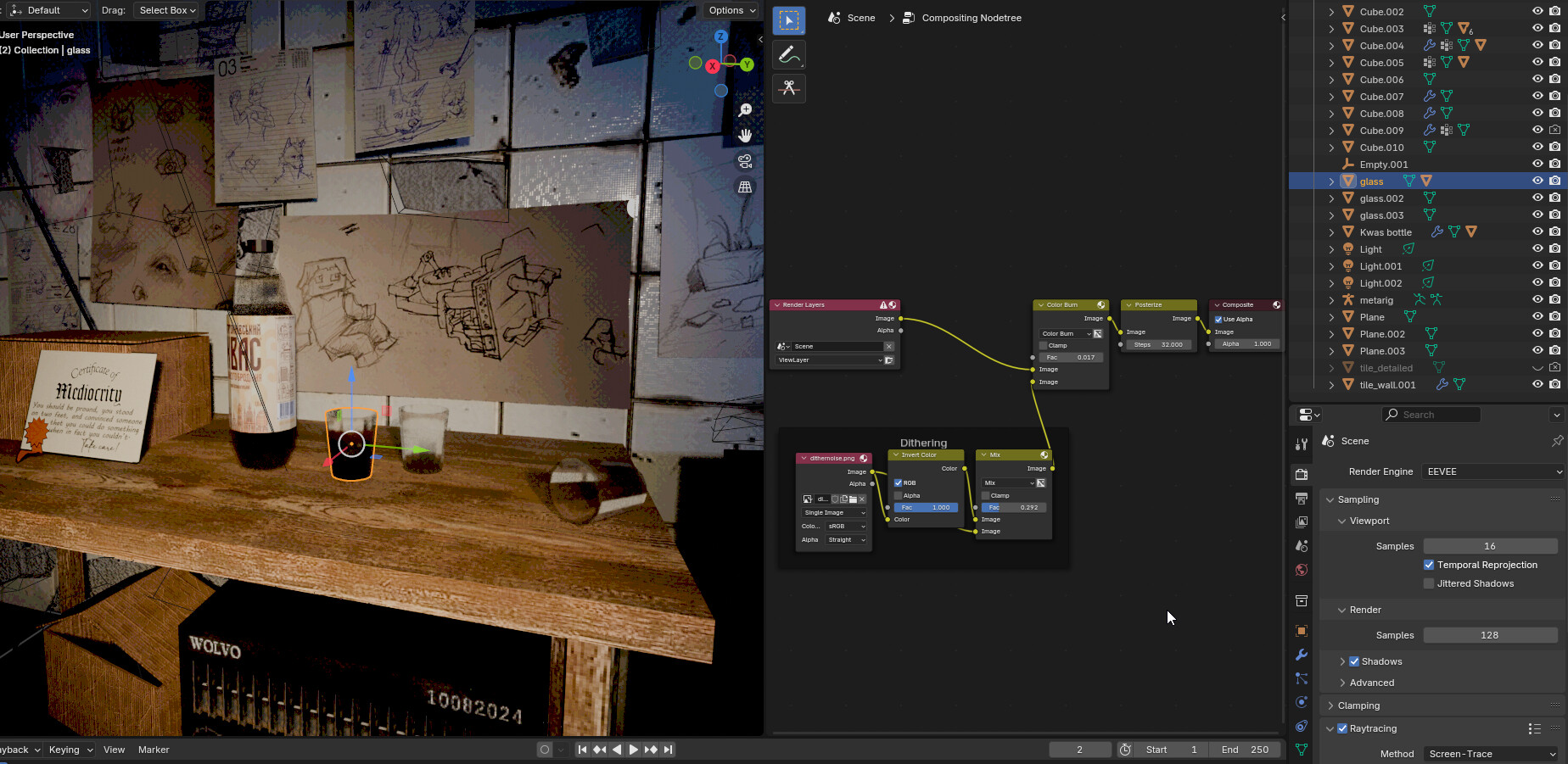Hide Kwas bottle in viewport
This screenshot has width=1568, height=764.
[1537, 231]
